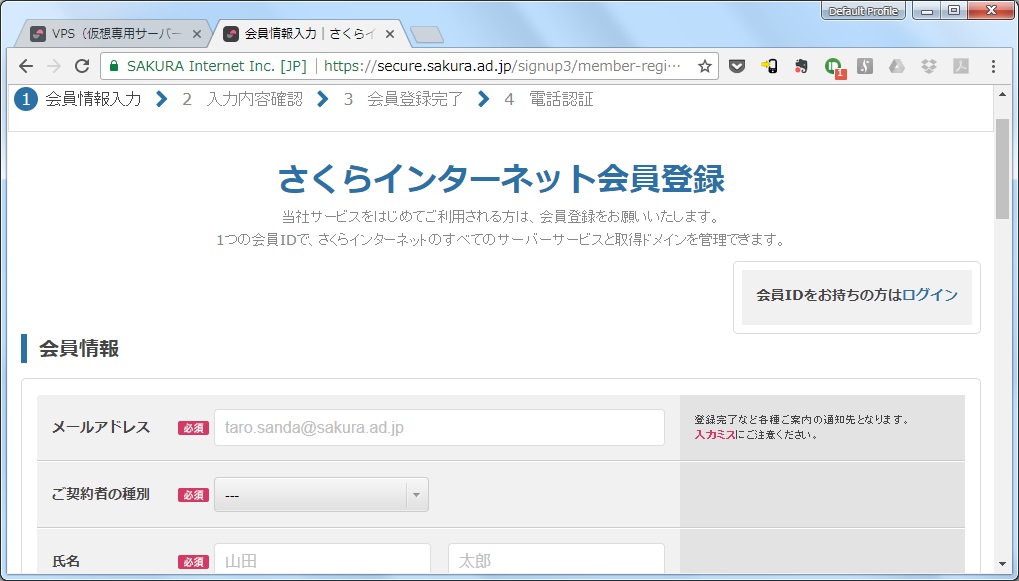Click the Default Profile button

(x=863, y=11)
